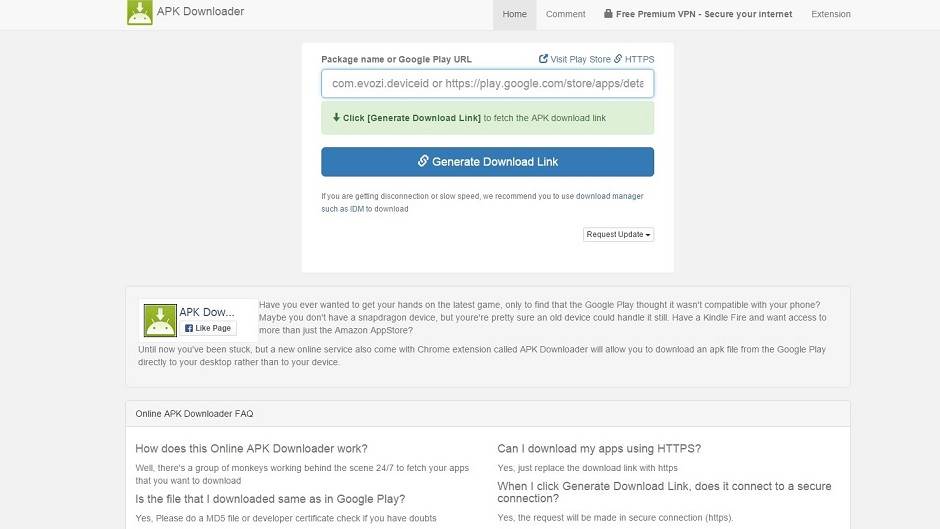Switch to the HTTPS link text
940x529 pixels.
pyautogui.click(x=639, y=60)
